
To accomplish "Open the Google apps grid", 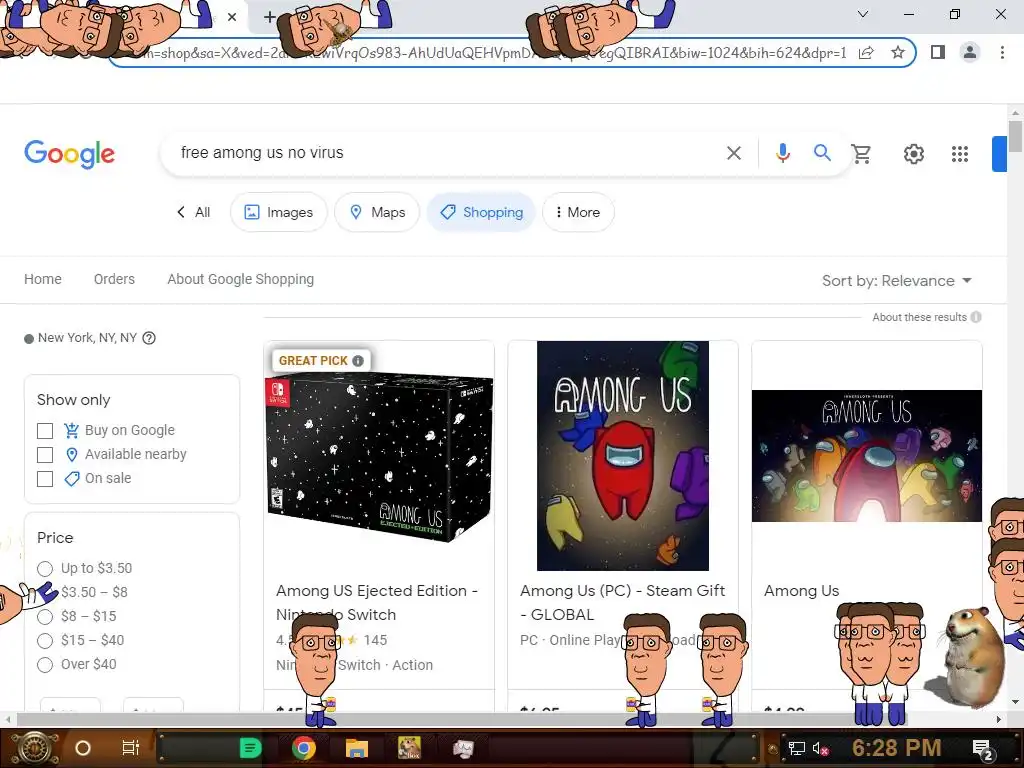I will pyautogui.click(x=959, y=154).
